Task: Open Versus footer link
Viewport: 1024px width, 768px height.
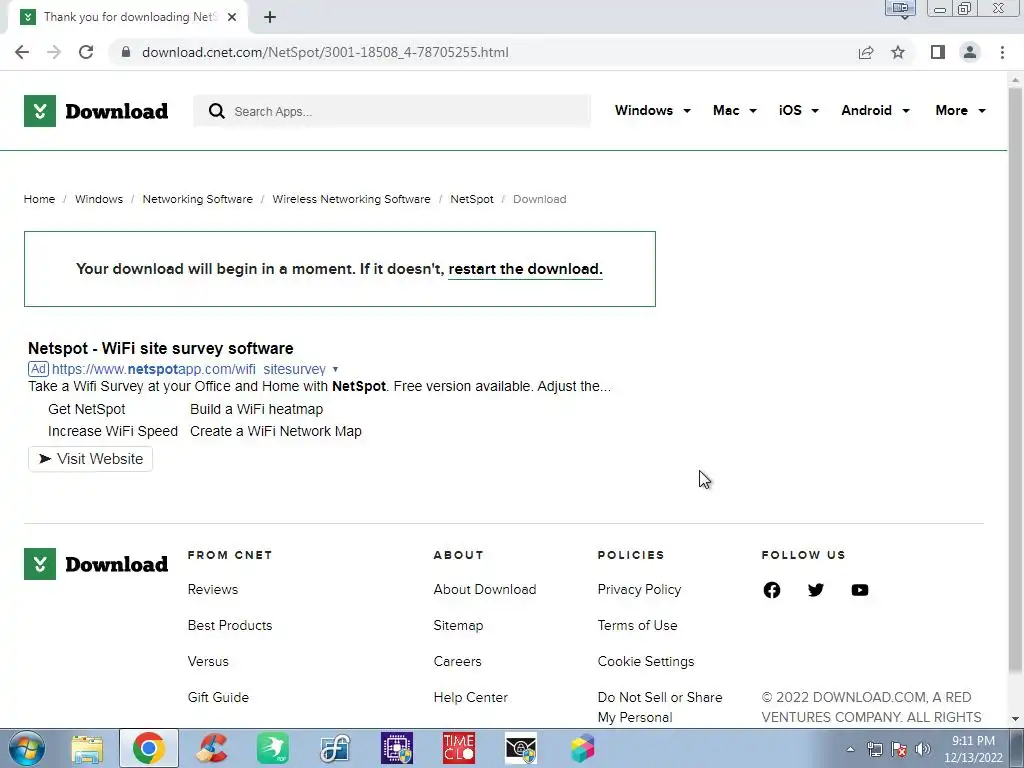Action: pos(208,662)
